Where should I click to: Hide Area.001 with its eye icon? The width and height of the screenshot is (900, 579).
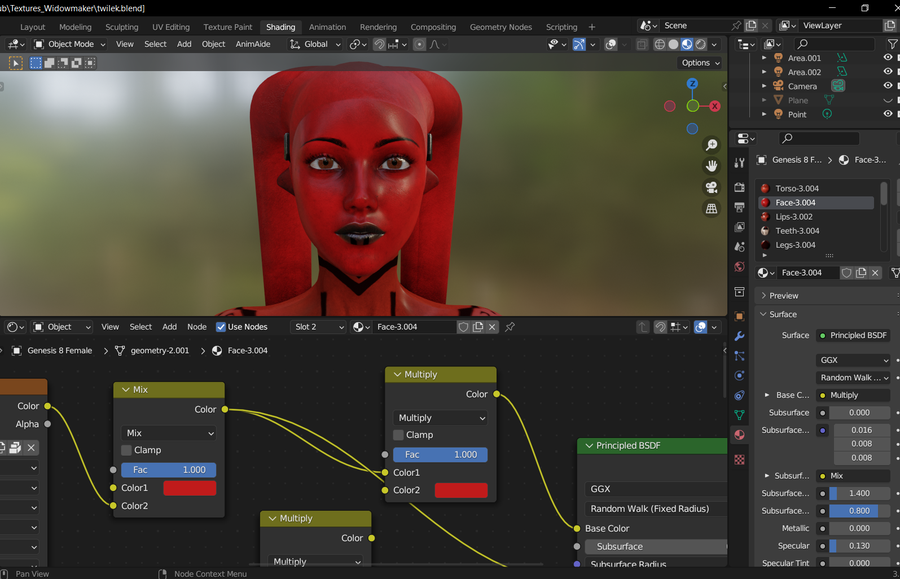(888, 58)
